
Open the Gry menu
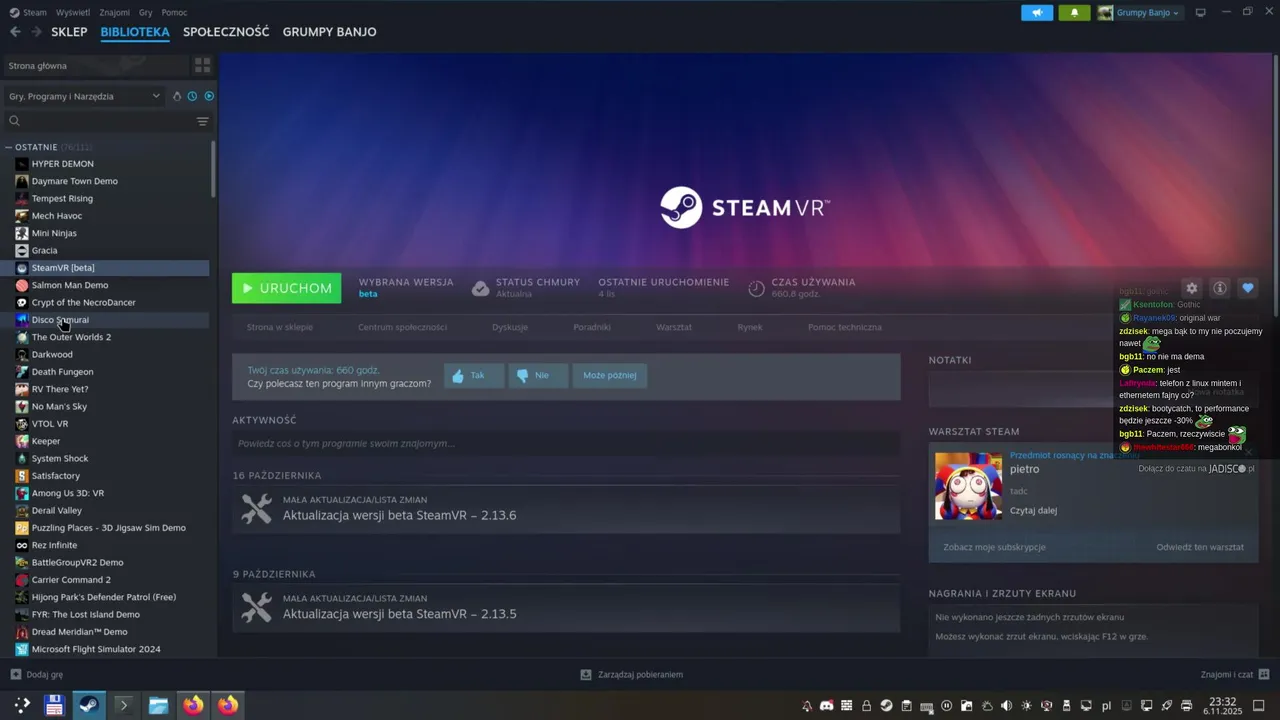[146, 12]
